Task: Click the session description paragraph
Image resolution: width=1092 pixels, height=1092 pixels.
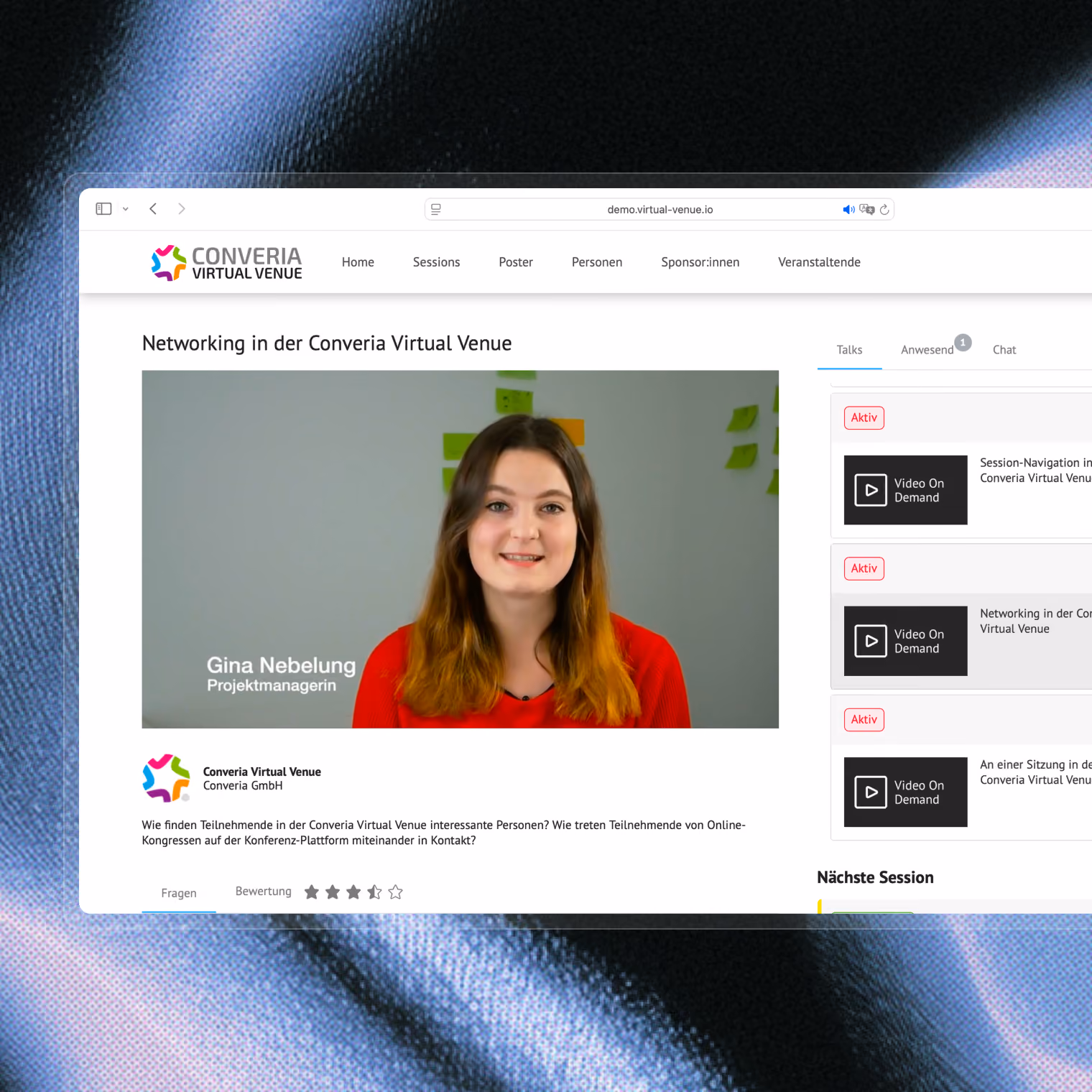Action: (x=444, y=833)
